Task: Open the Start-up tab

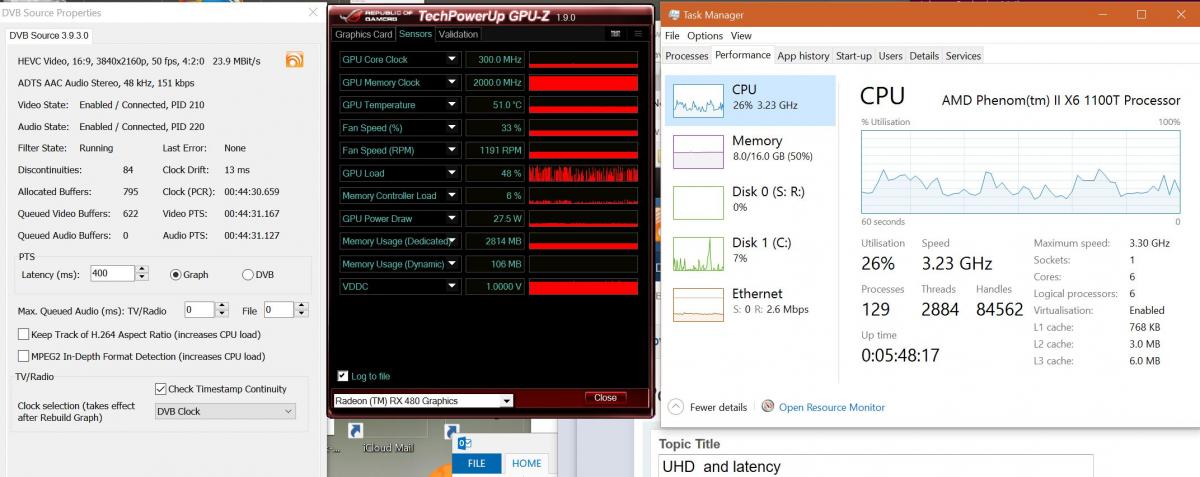Action: point(853,56)
